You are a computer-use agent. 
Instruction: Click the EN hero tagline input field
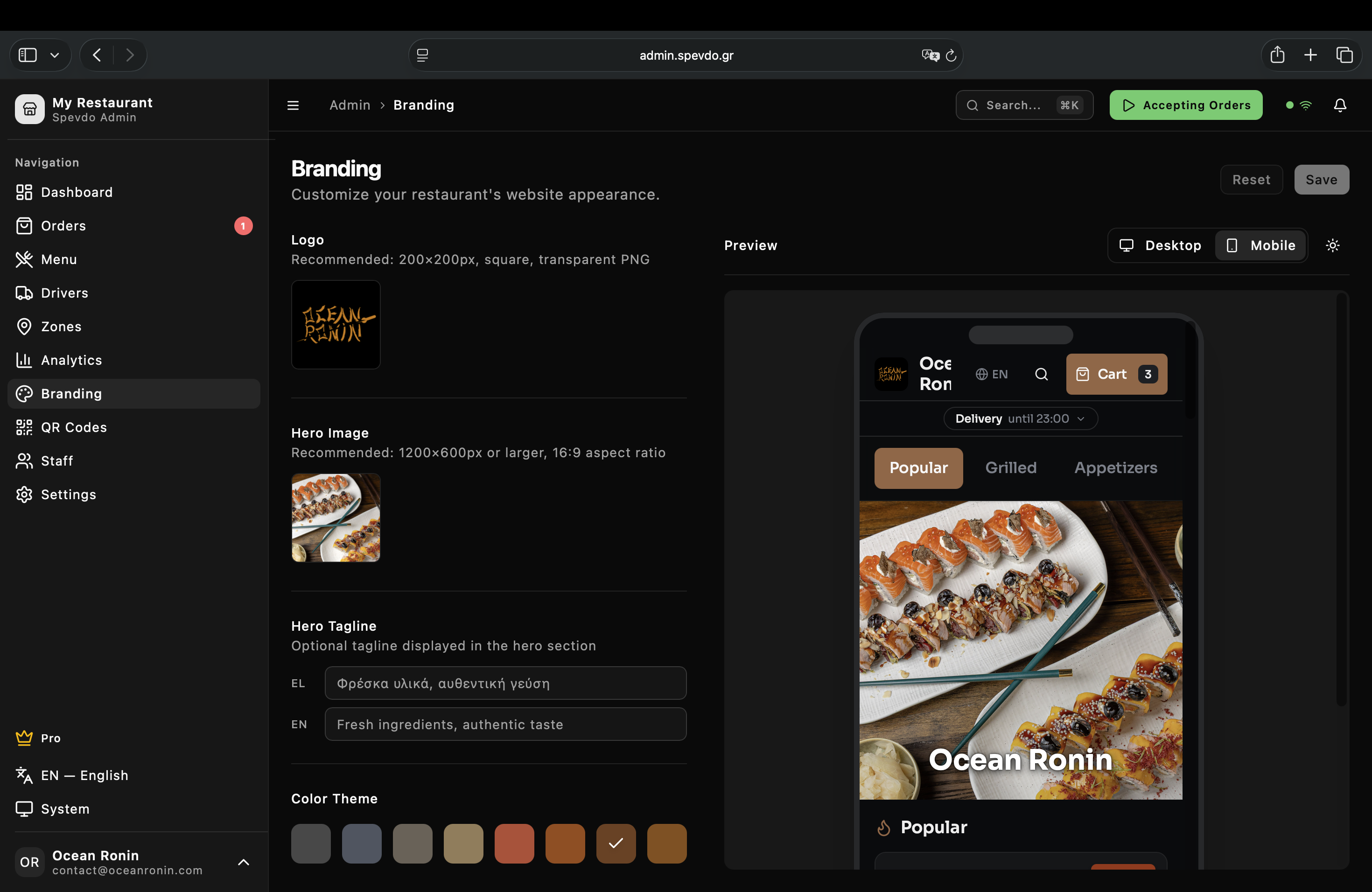coord(505,725)
